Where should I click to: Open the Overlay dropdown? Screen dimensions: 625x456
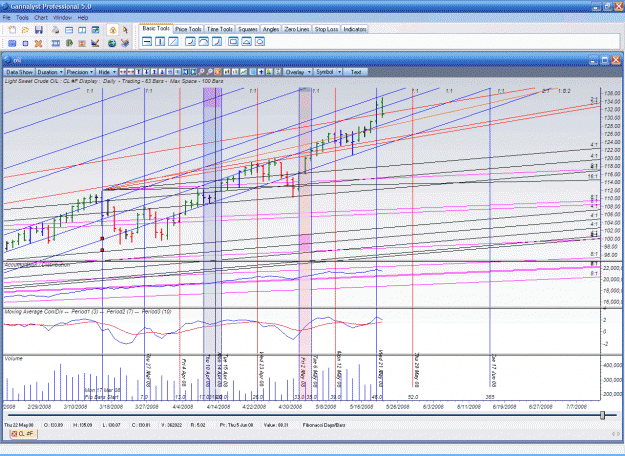point(298,72)
